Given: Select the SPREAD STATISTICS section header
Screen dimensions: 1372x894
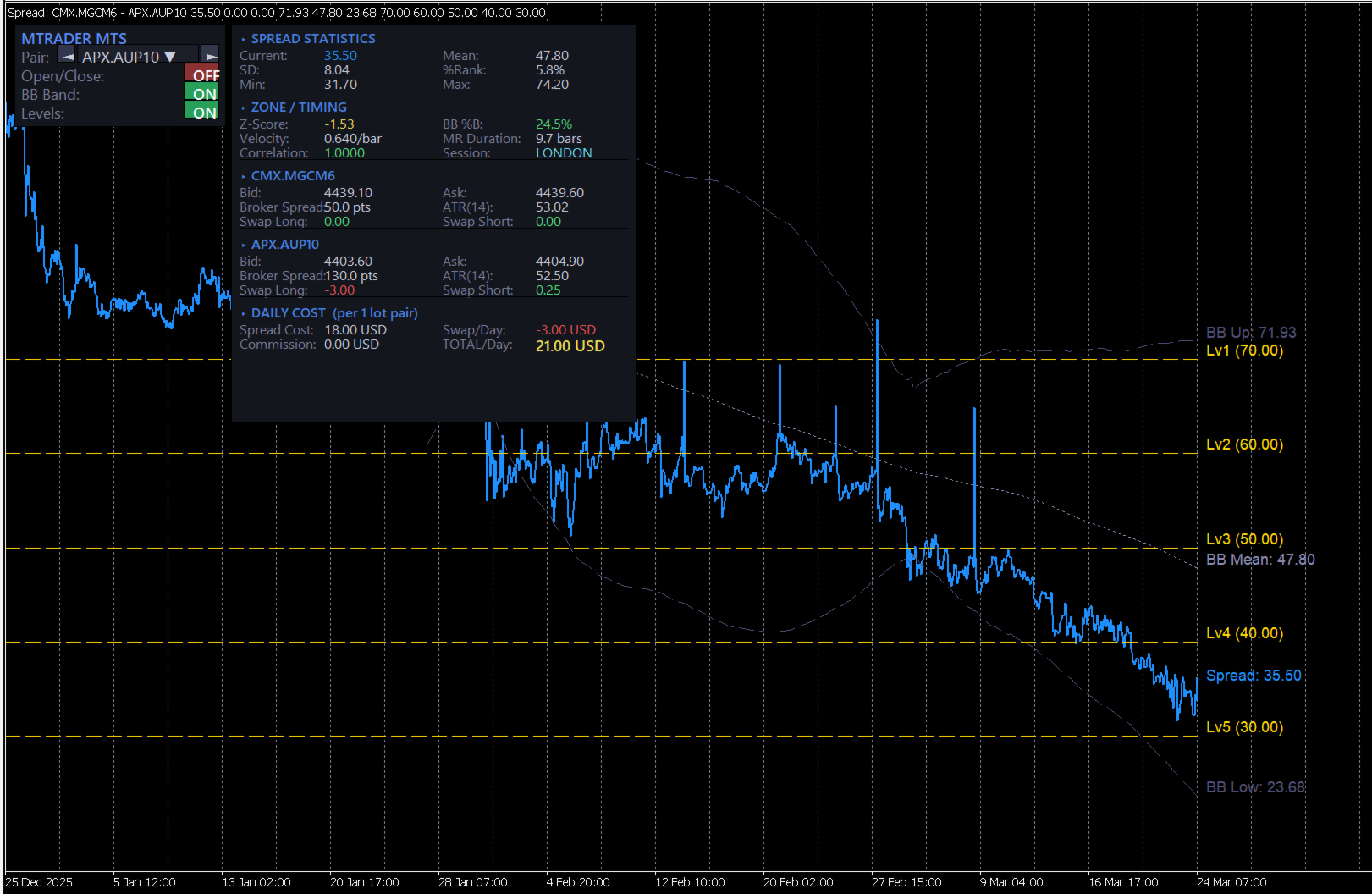Looking at the screenshot, I should click(x=313, y=39).
